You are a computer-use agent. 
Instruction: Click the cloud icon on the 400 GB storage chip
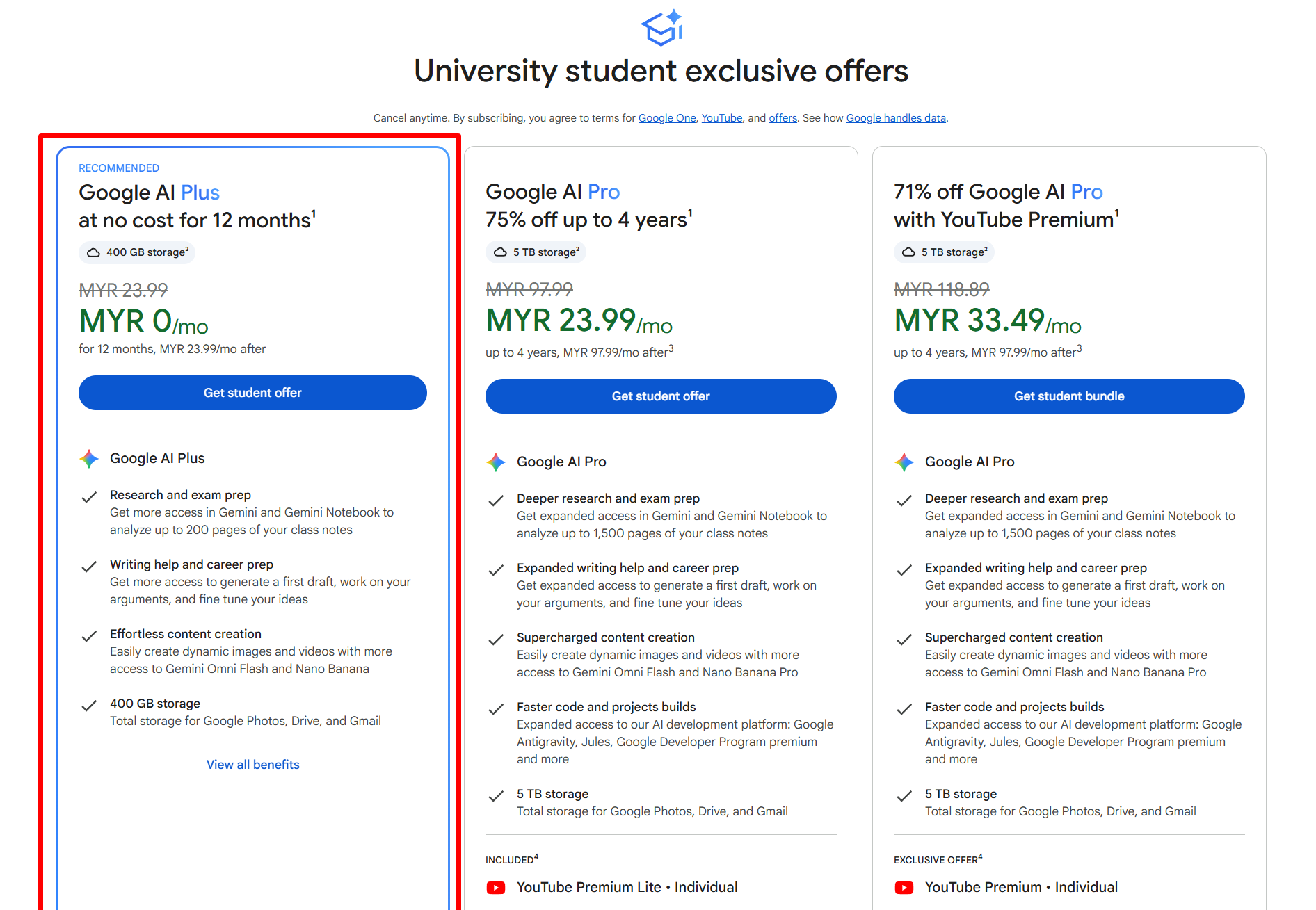point(93,252)
